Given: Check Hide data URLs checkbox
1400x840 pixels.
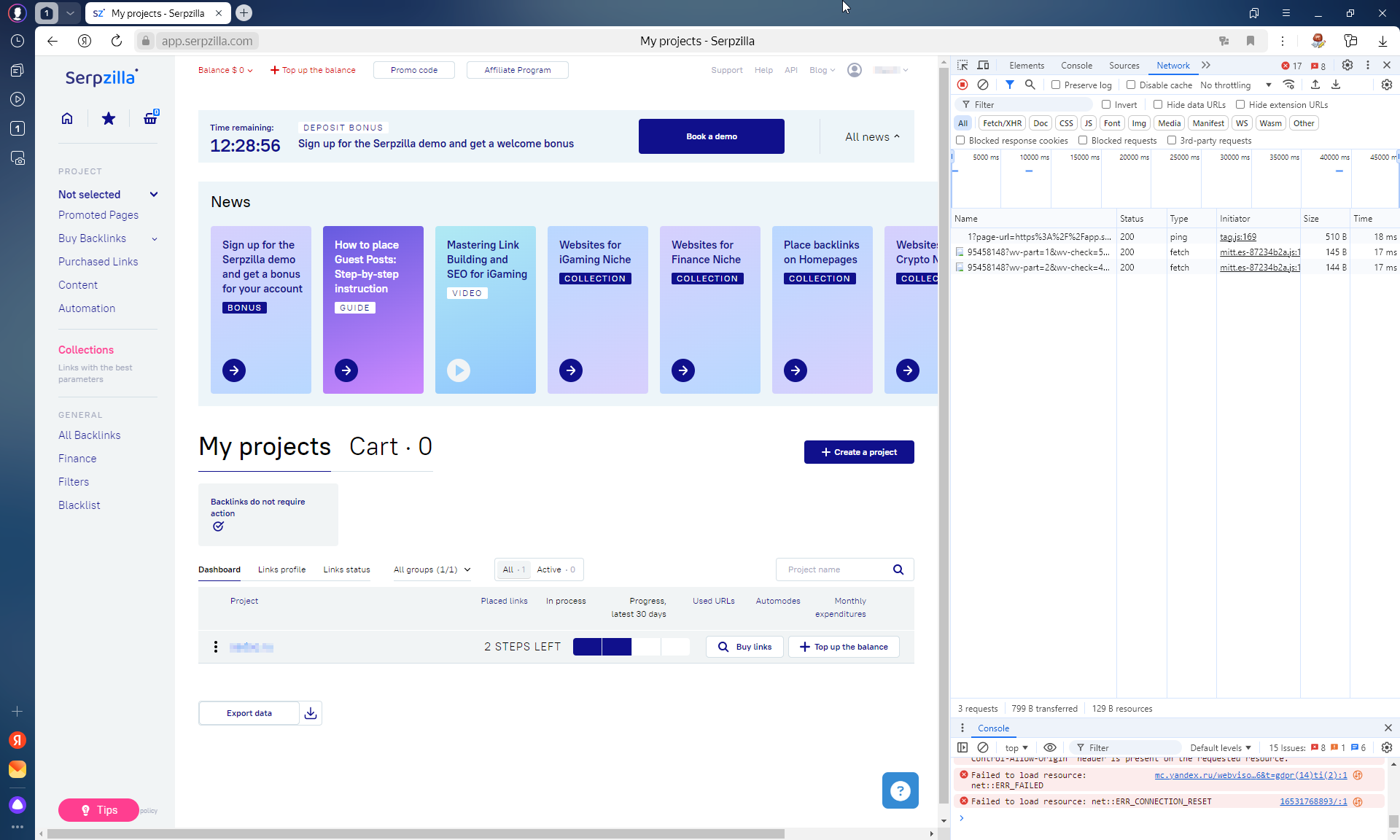Looking at the screenshot, I should click(x=1158, y=104).
